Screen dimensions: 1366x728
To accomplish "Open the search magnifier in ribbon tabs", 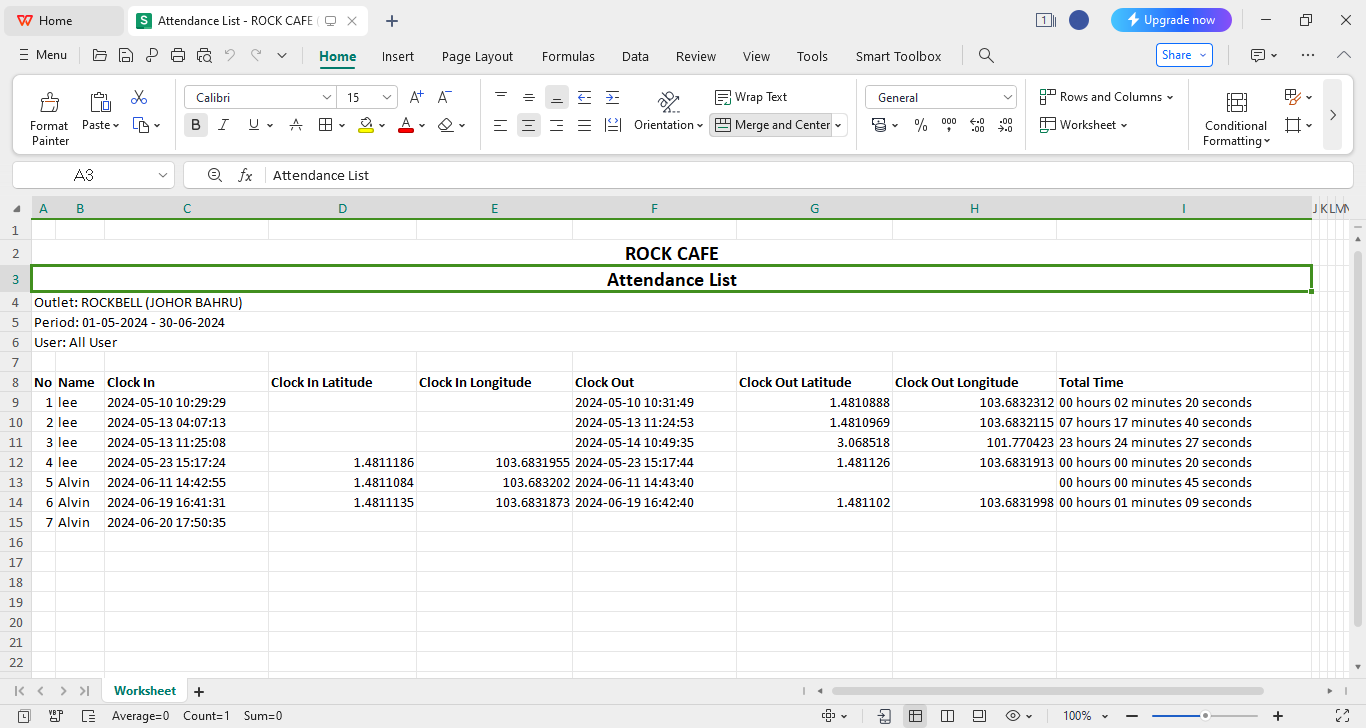I will click(986, 56).
